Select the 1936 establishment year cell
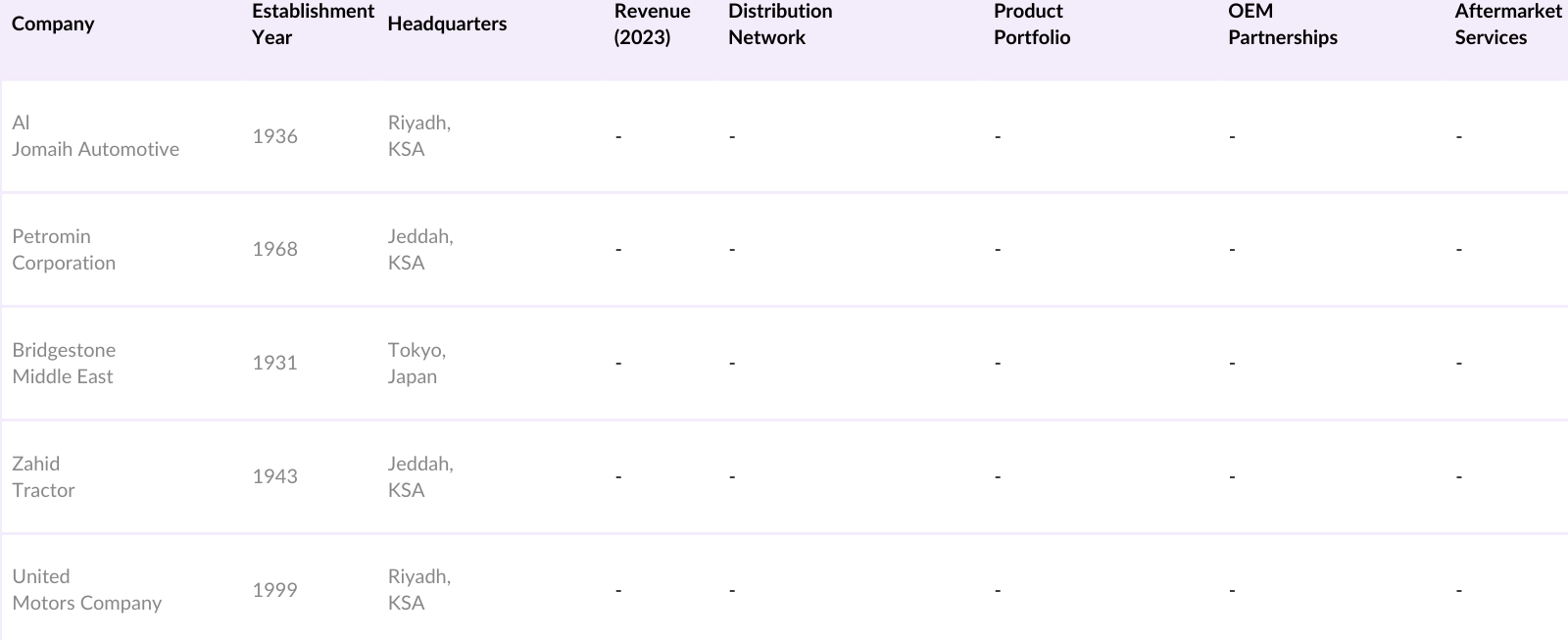This screenshot has height=640, width=1568. (x=274, y=136)
